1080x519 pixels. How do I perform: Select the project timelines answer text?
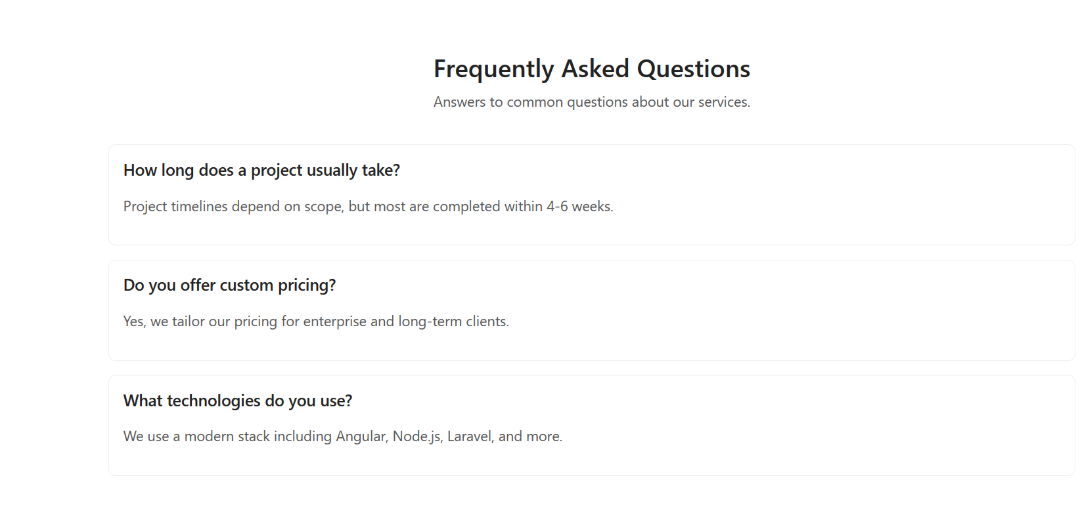368,206
